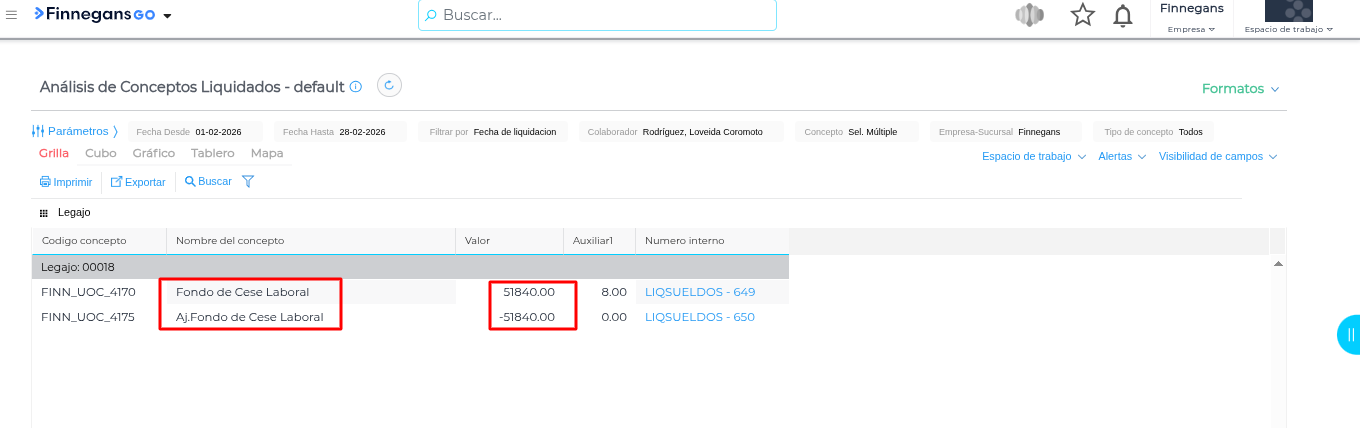
Task: Expand the Parámetros panel
Action: point(75,131)
